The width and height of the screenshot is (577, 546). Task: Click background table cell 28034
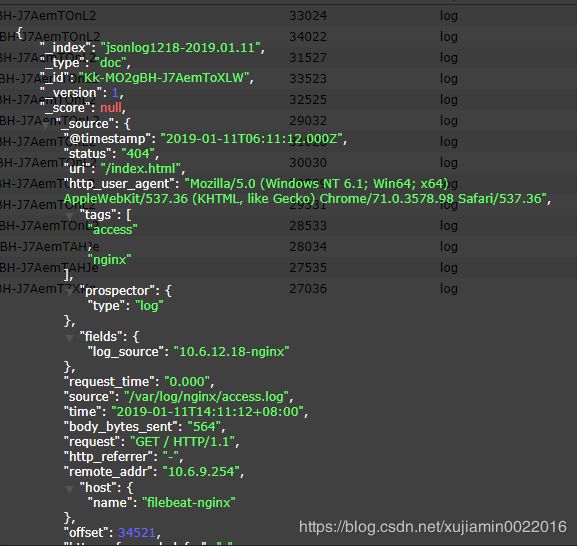308,247
